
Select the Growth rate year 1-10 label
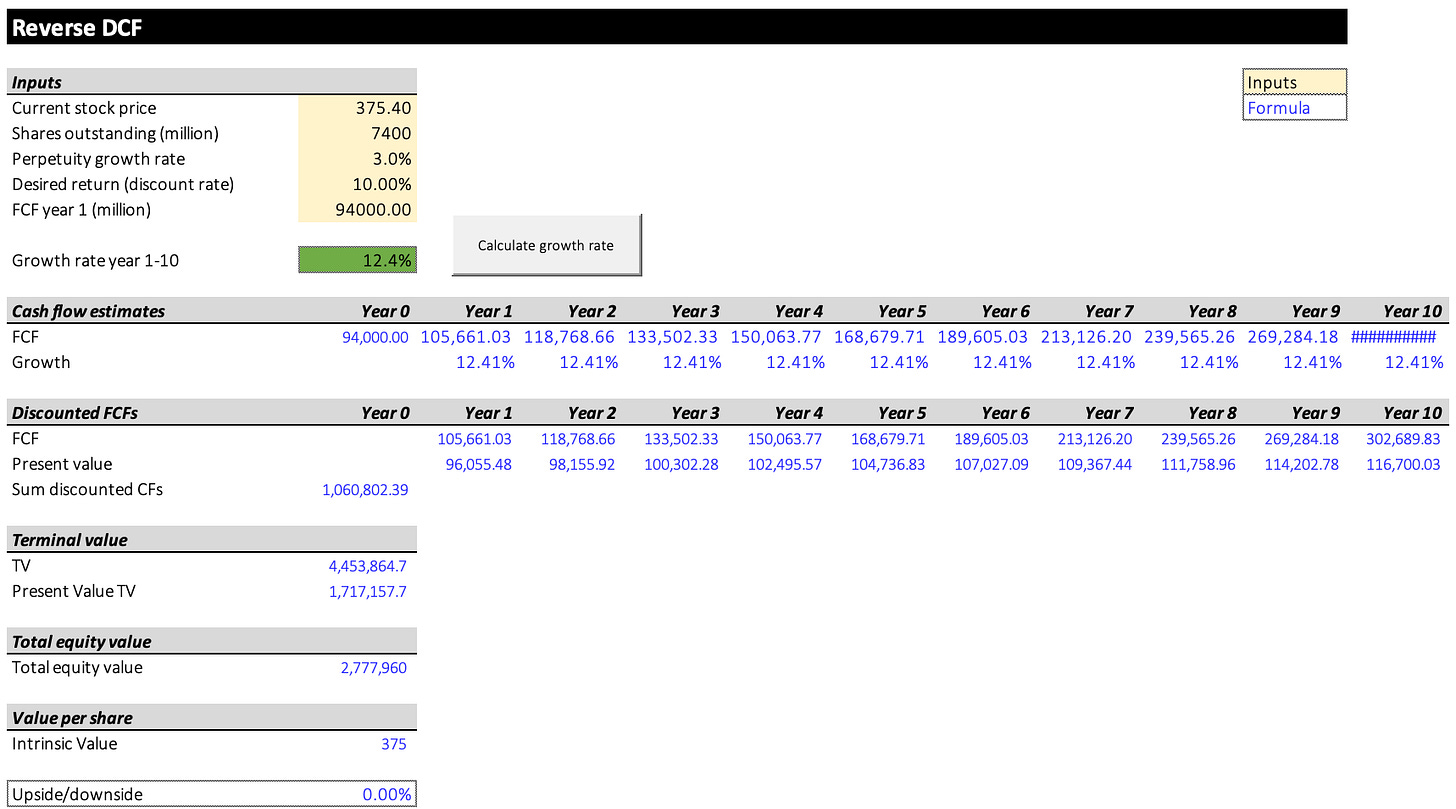point(96,260)
